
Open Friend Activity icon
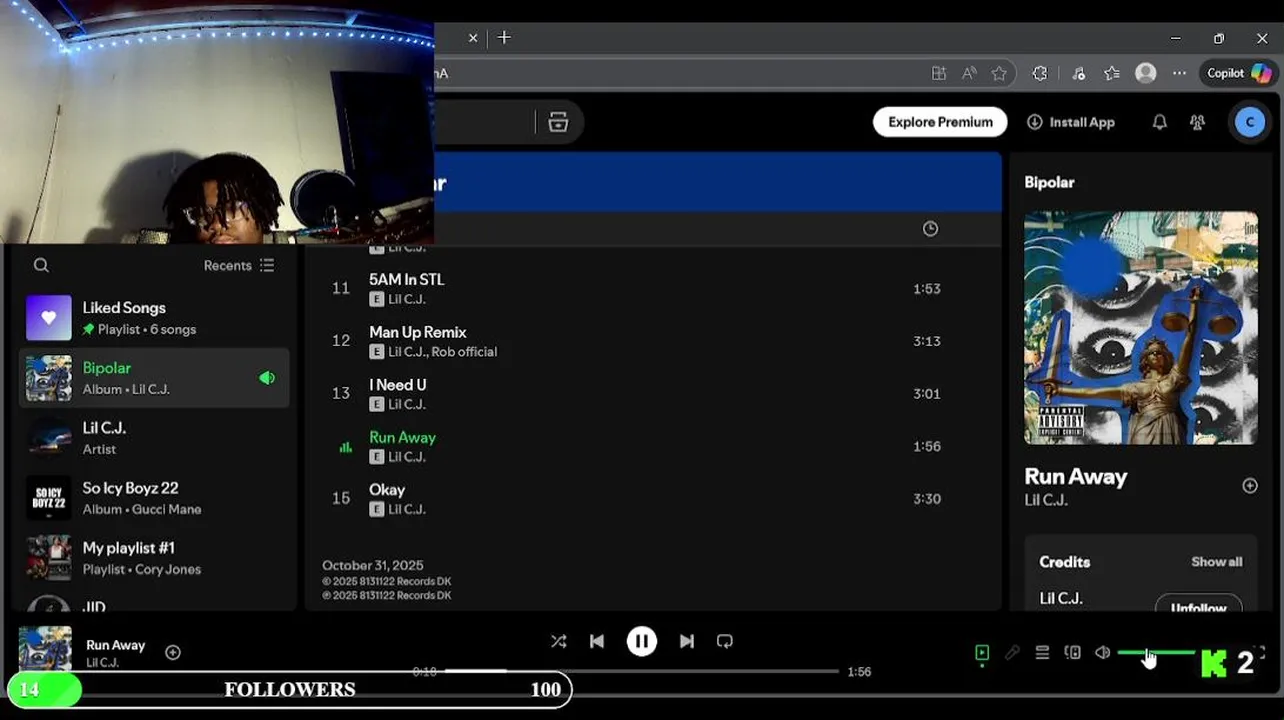point(1197,122)
